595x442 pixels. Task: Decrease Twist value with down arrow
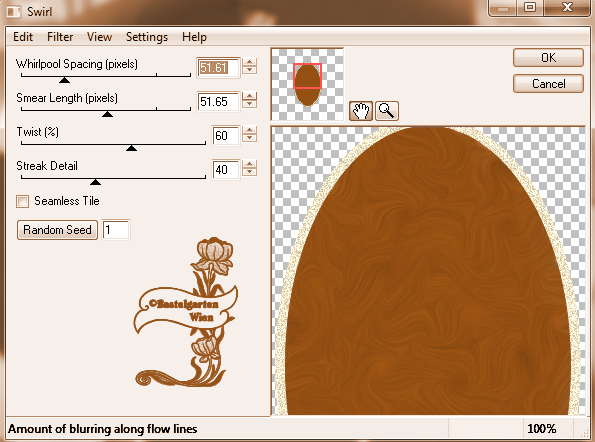point(249,138)
